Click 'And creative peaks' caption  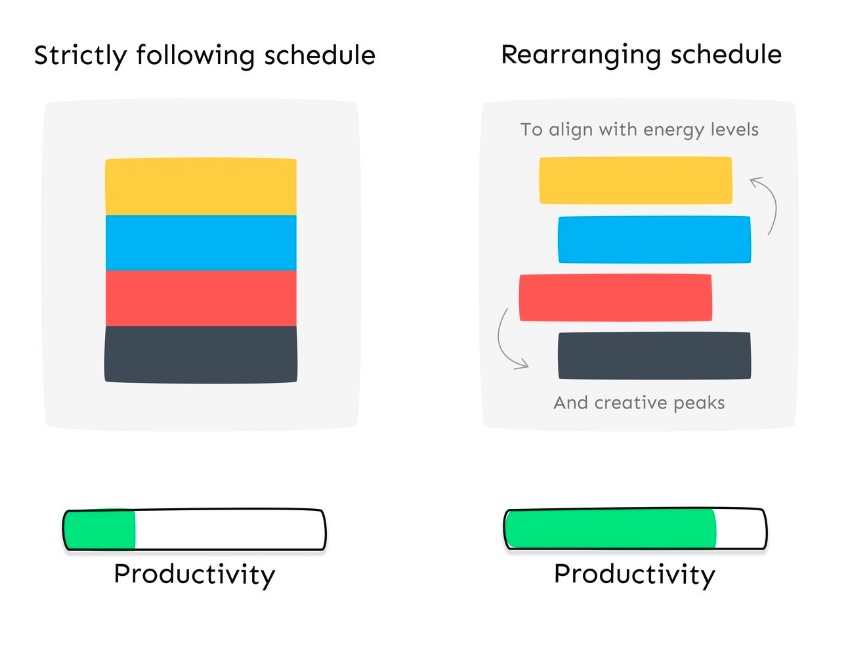(x=639, y=403)
